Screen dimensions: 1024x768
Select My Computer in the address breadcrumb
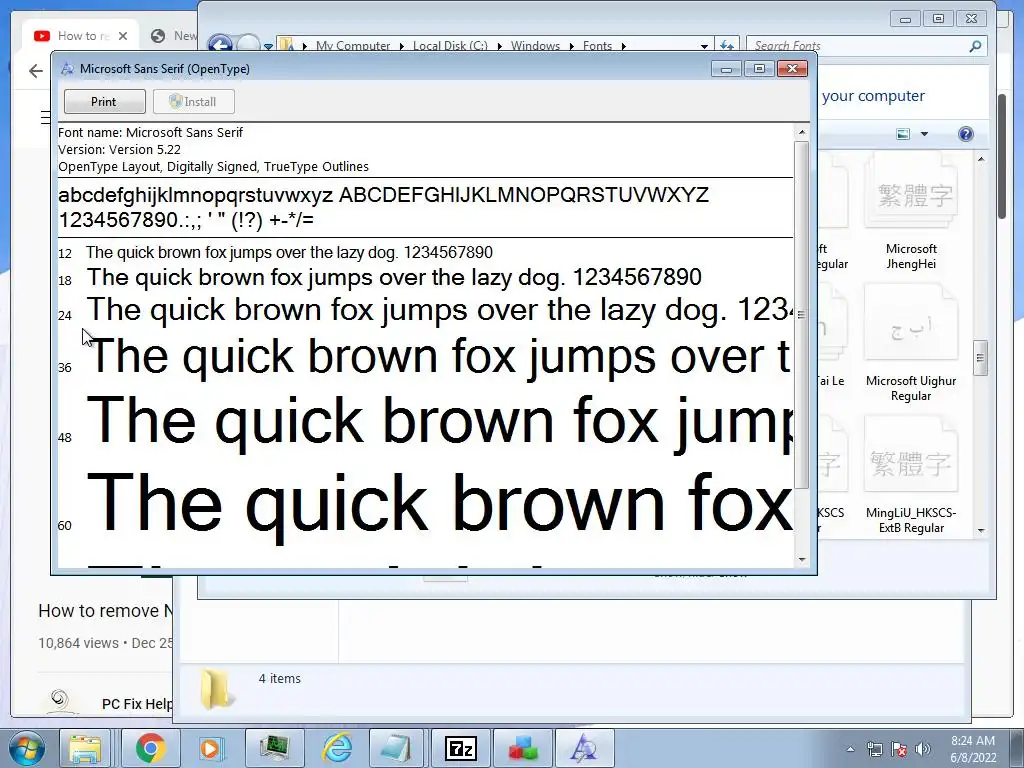[x=353, y=46]
